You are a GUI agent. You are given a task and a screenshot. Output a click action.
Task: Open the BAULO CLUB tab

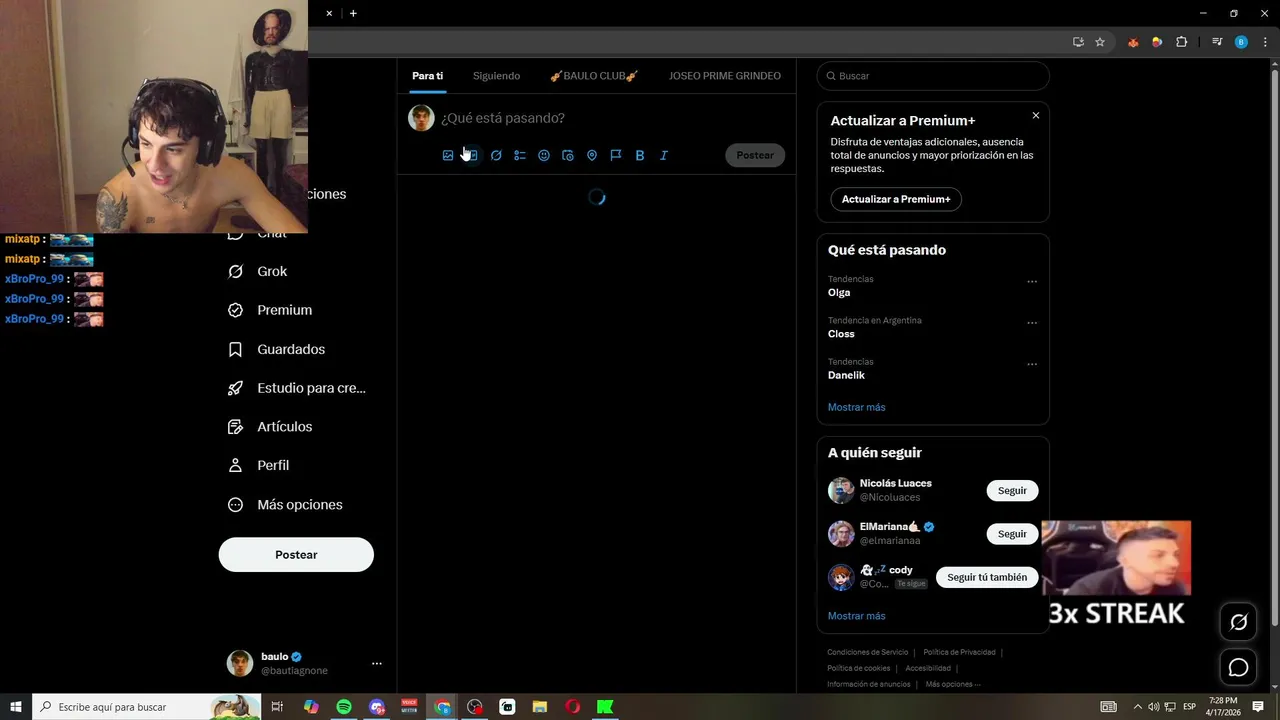[x=594, y=76]
